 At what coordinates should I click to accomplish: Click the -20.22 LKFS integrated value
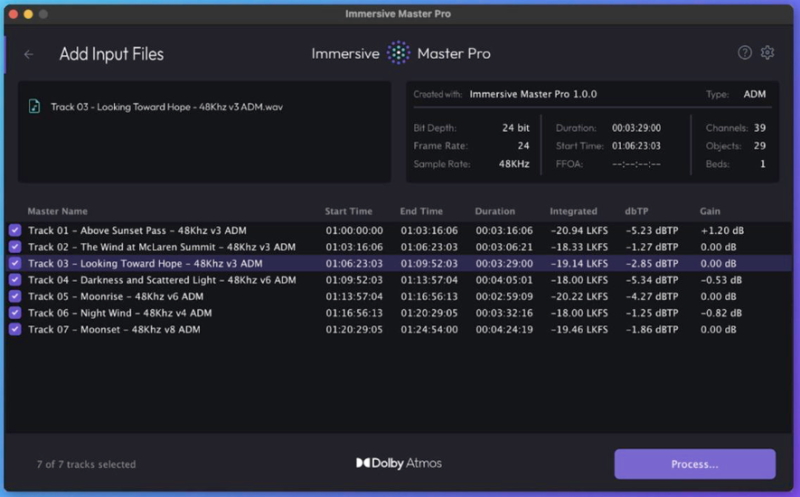579,296
